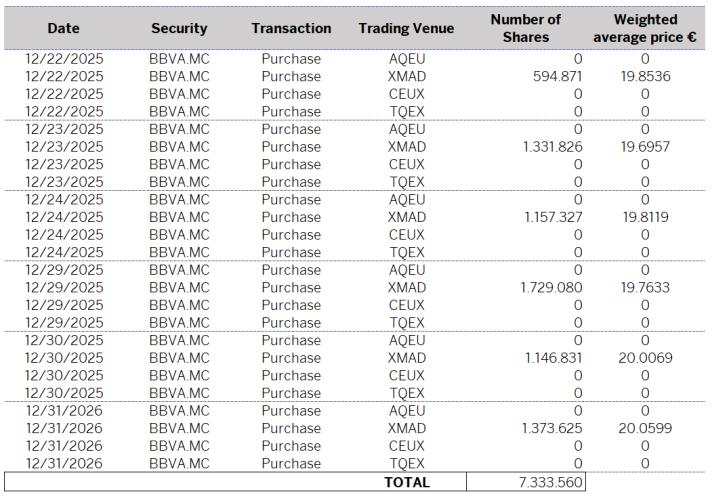Click the Date column header

coord(63,29)
